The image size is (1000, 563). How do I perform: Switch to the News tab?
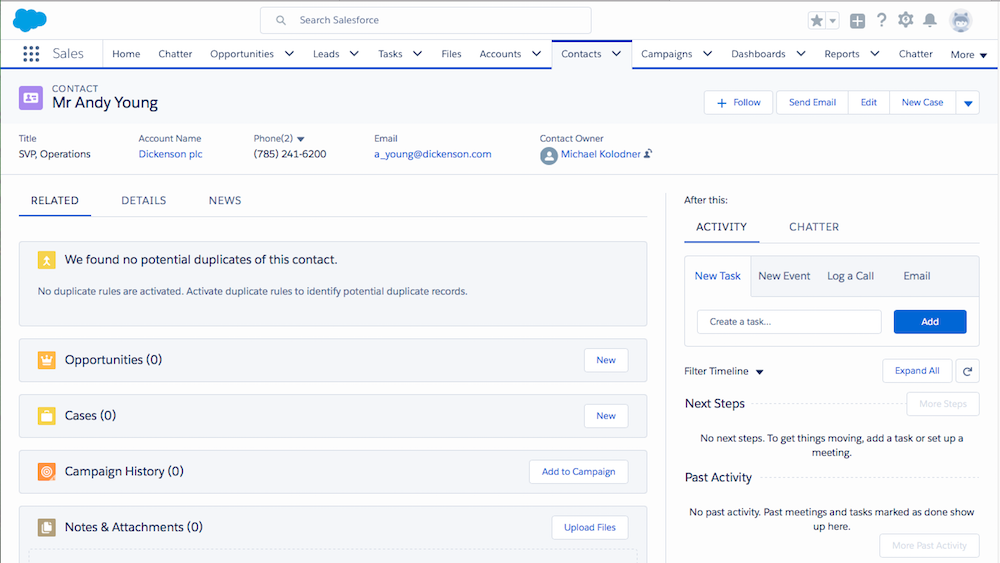pos(225,200)
